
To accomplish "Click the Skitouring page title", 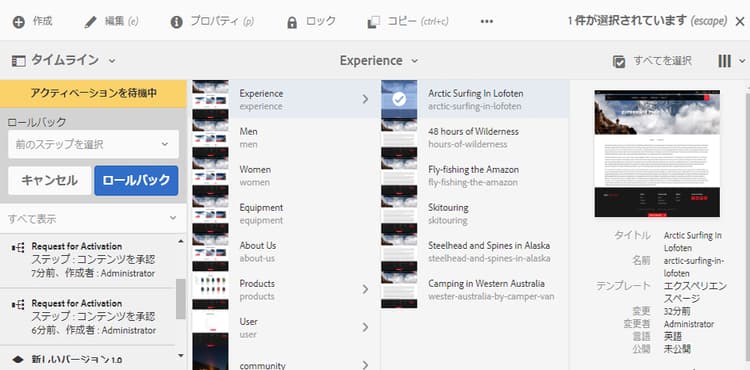I will click(x=448, y=208).
